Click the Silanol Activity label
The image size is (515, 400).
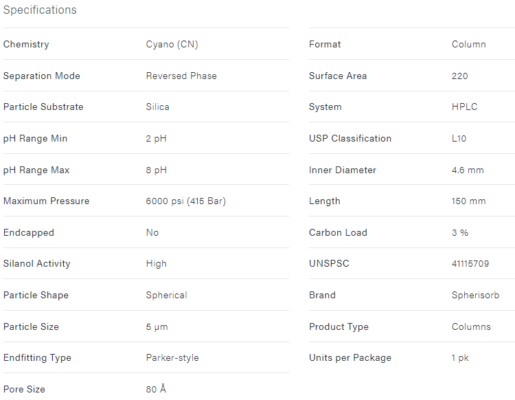37,264
